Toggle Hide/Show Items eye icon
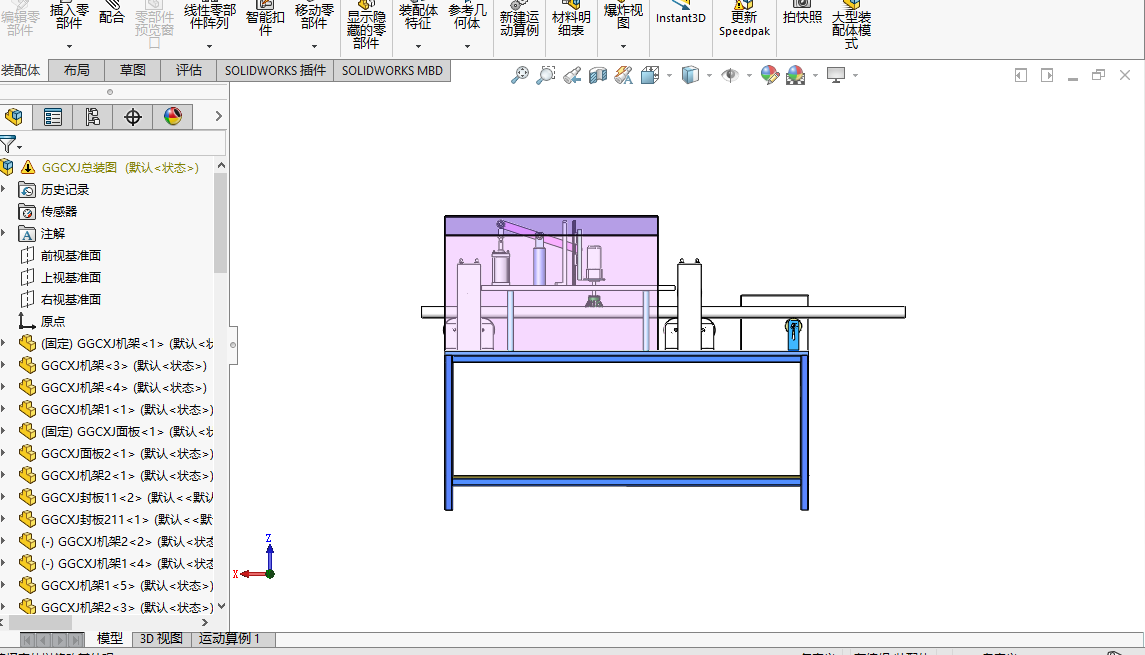 [729, 74]
